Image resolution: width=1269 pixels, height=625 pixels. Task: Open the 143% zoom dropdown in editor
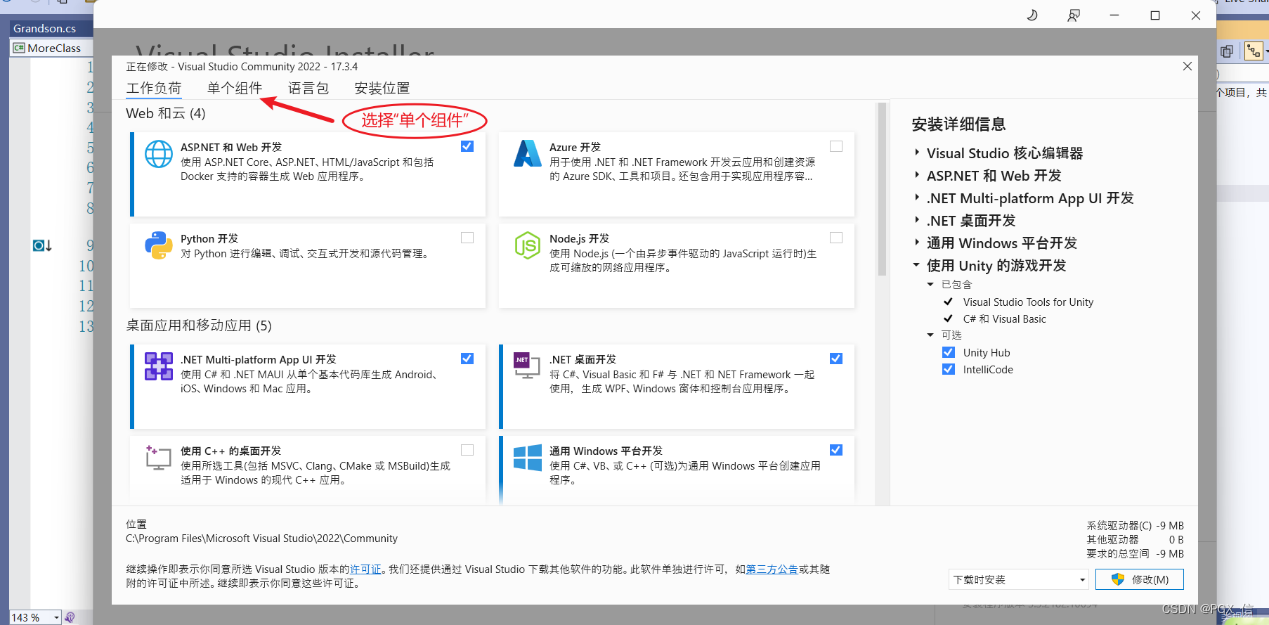click(x=56, y=618)
